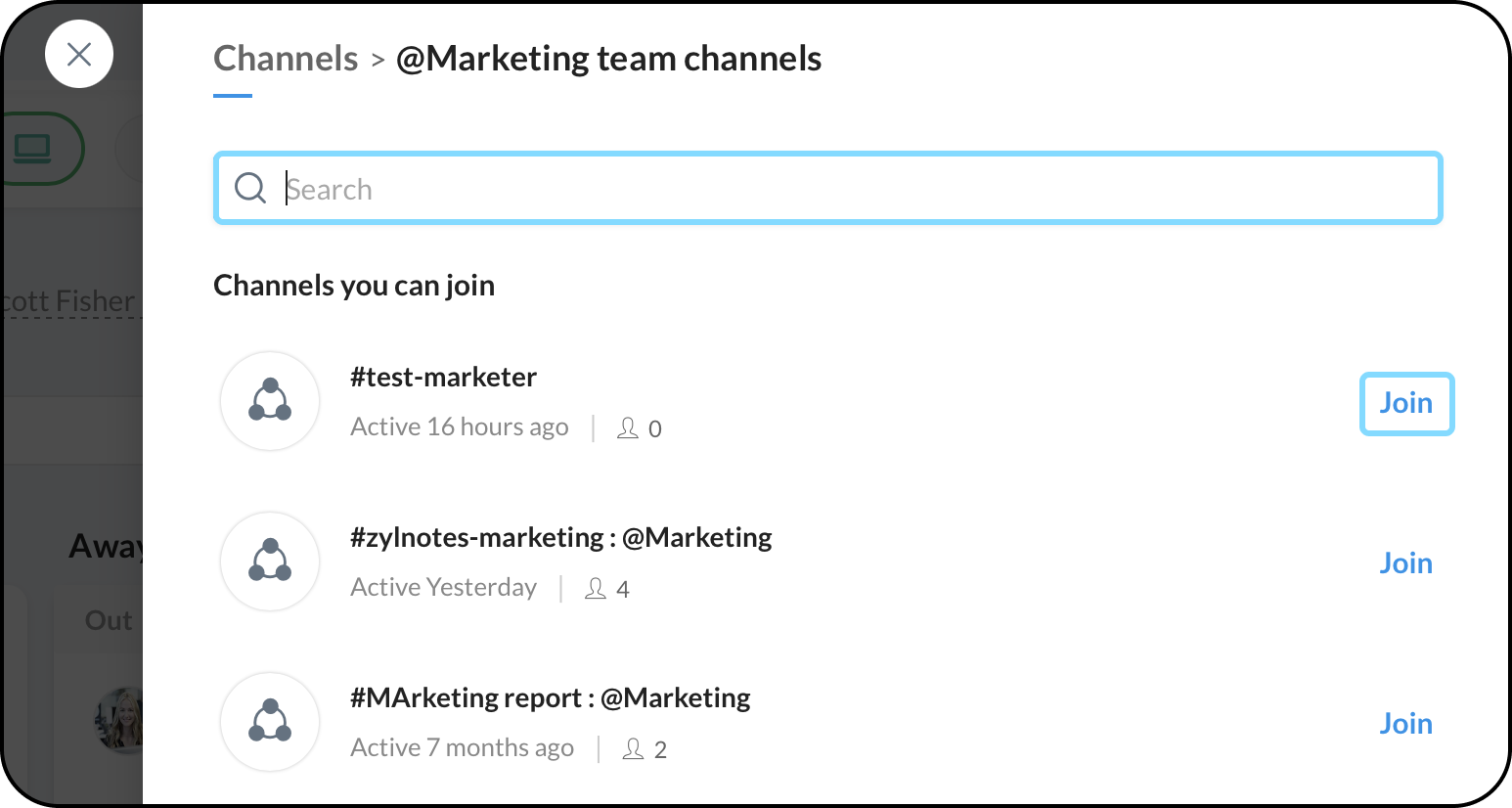This screenshot has width=1512, height=808.
Task: Click the participants icon for #test-marketer
Action: (628, 428)
